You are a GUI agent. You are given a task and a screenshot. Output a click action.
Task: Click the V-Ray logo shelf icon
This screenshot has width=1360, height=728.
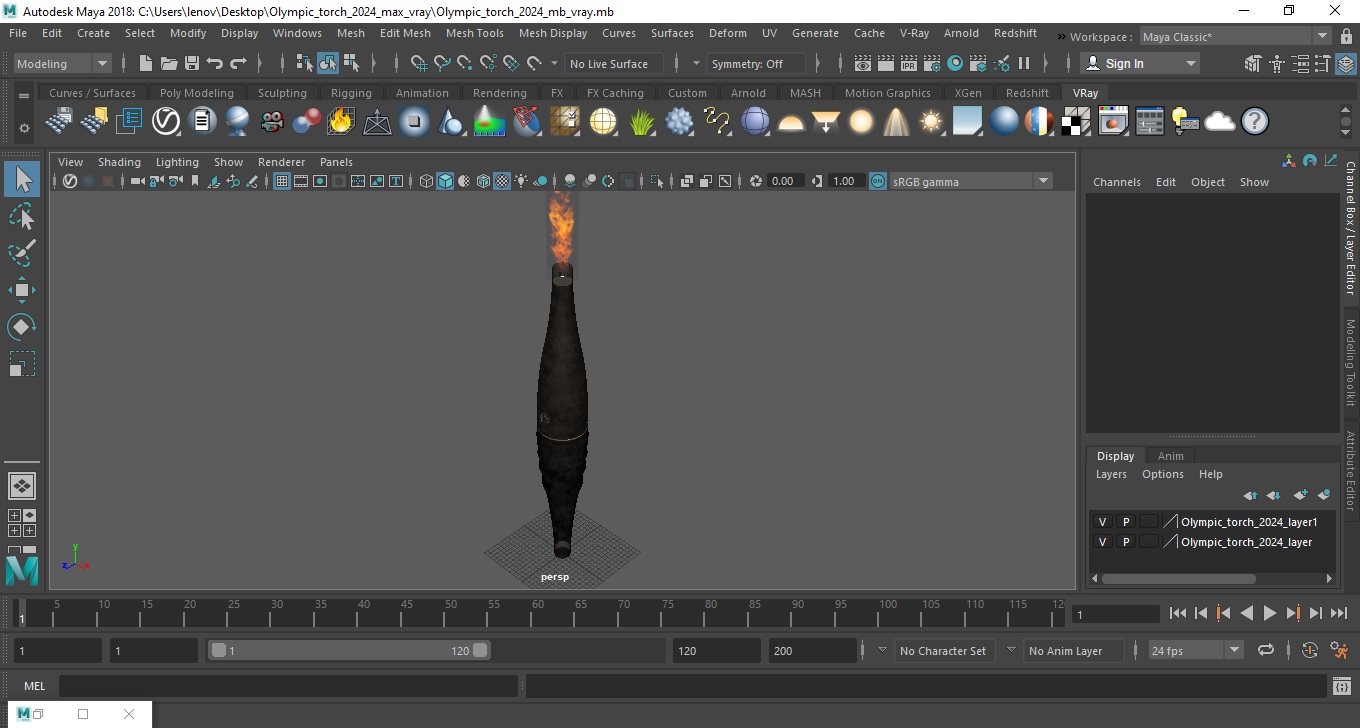[x=166, y=122]
